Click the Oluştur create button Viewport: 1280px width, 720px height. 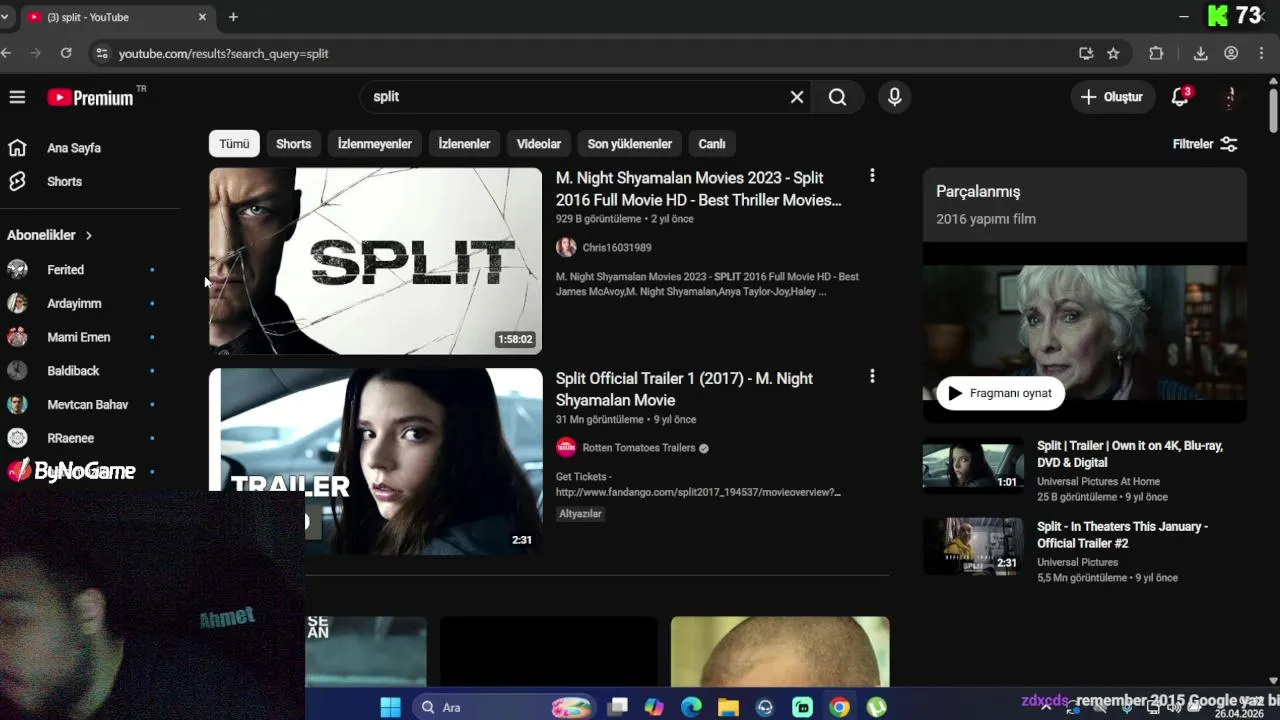(1112, 97)
